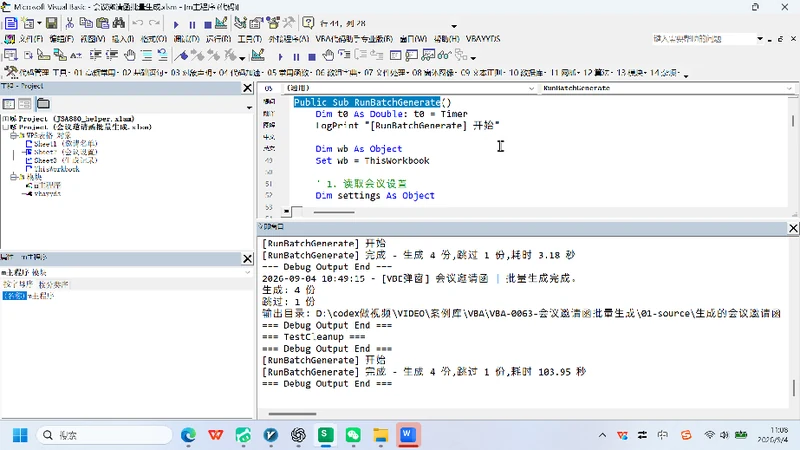Toggle Bookmark blue flag icon
The height and width of the screenshot is (450, 800).
(181, 55)
